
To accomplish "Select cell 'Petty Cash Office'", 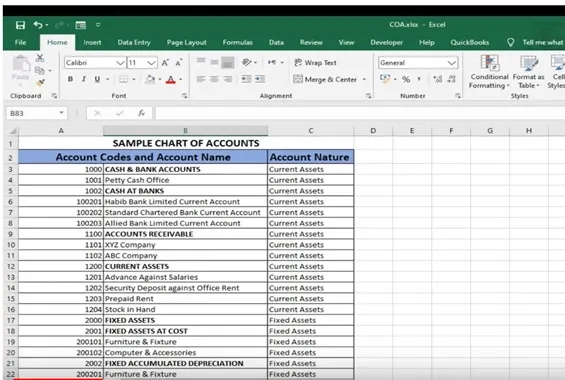I will pos(185,180).
